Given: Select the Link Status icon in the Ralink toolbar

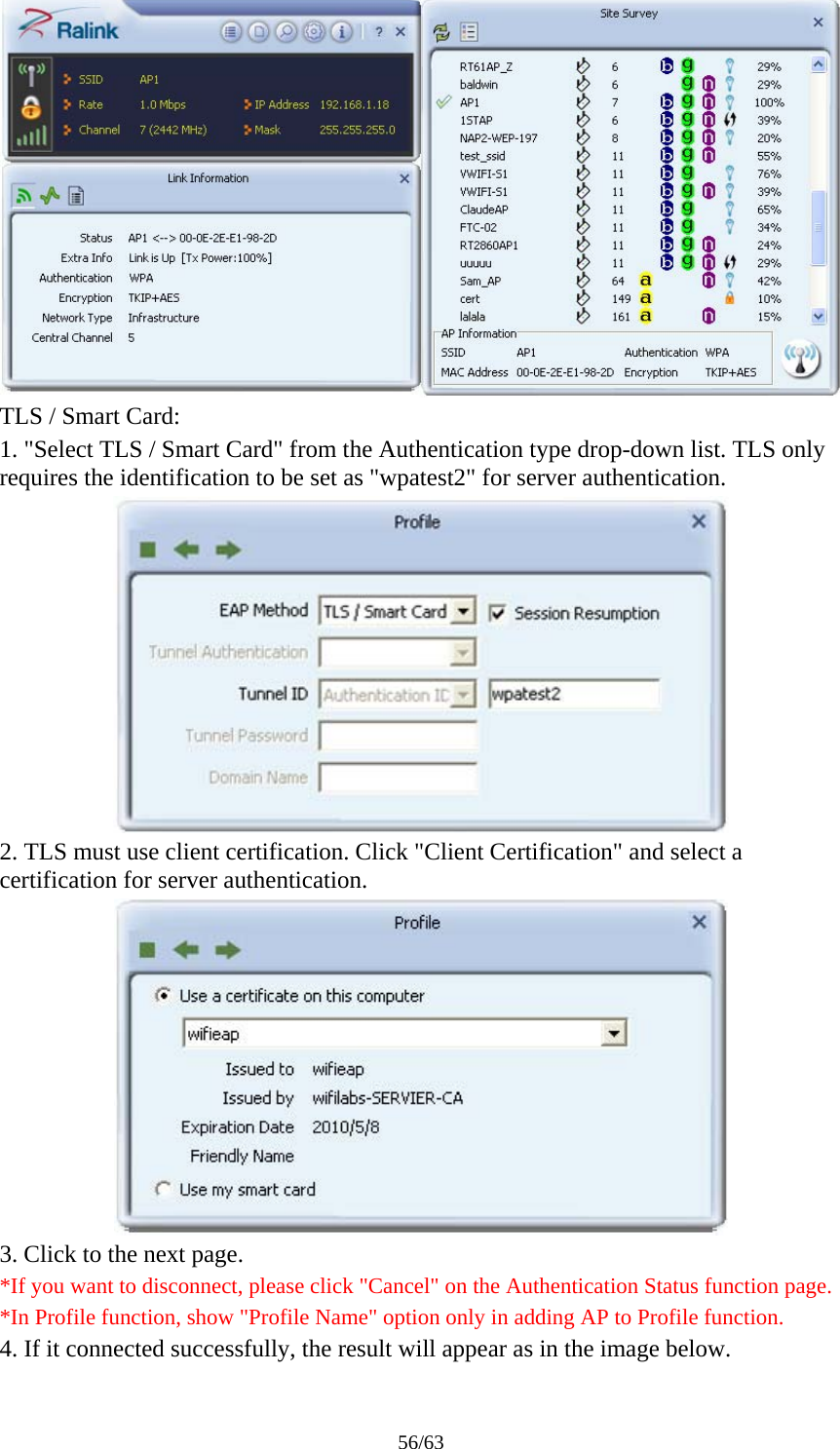Looking at the screenshot, I should pyautogui.click(x=256, y=30).
